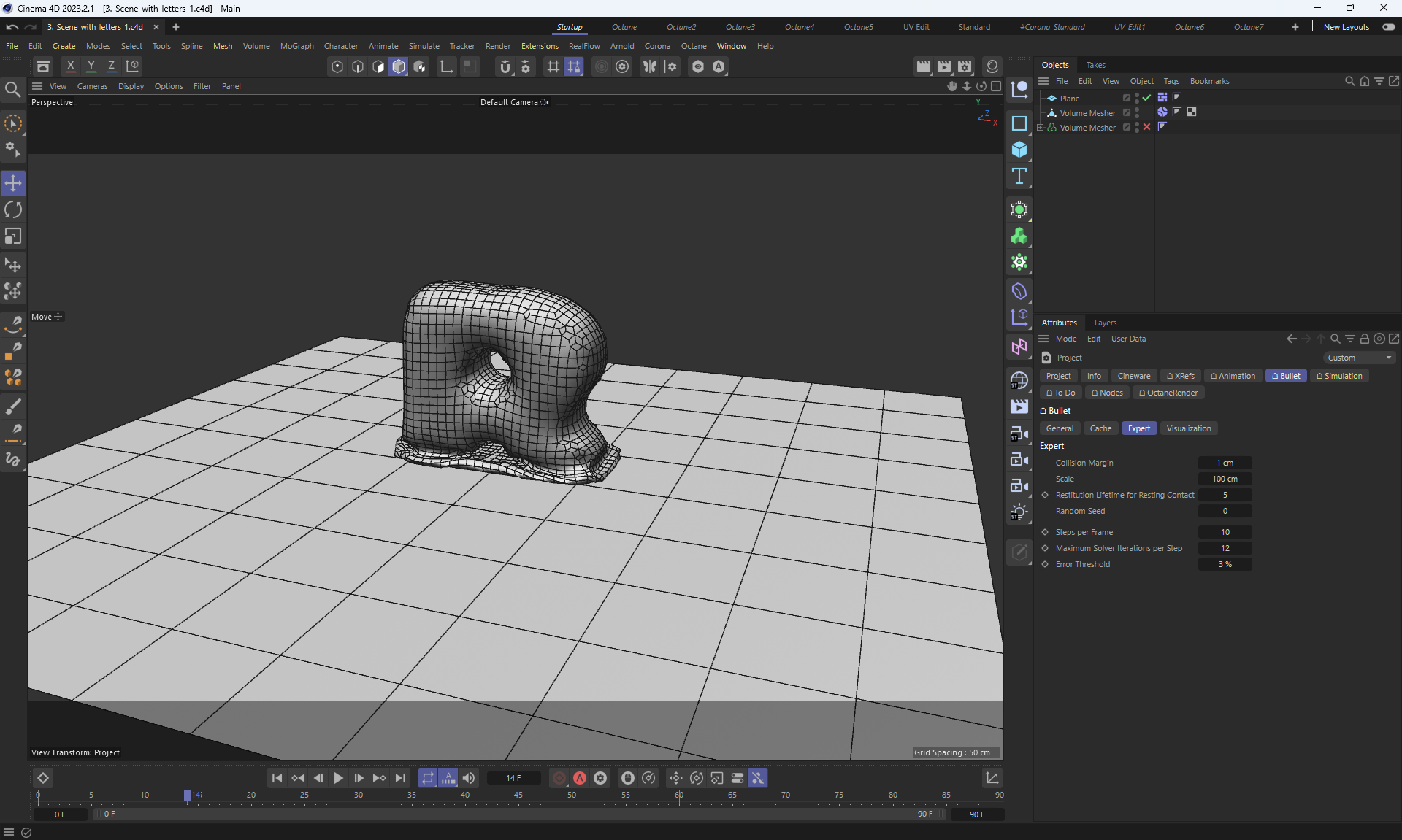Select the Move tool in left toolbar

[13, 183]
